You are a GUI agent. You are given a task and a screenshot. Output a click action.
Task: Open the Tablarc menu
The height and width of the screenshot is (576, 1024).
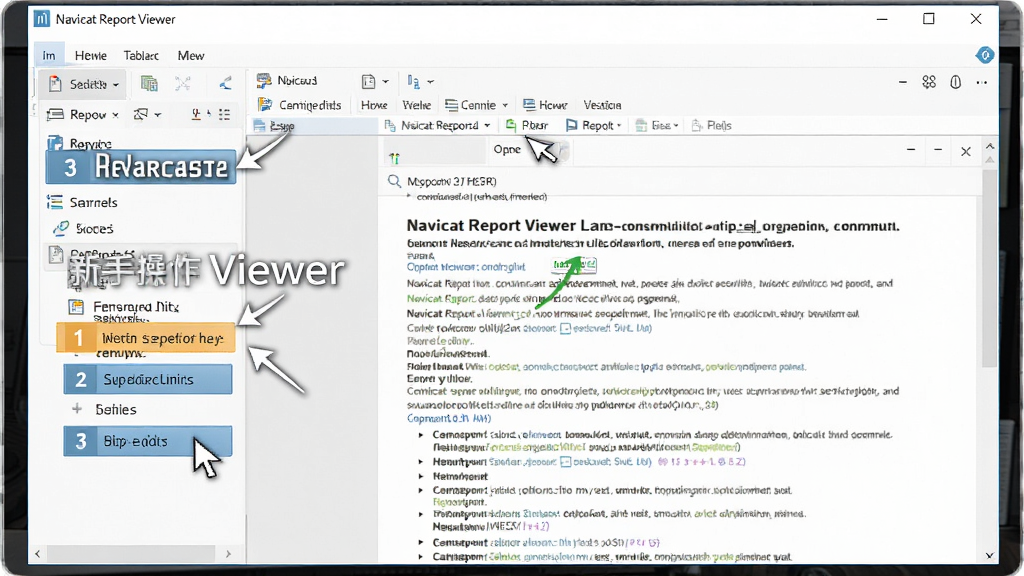141,56
